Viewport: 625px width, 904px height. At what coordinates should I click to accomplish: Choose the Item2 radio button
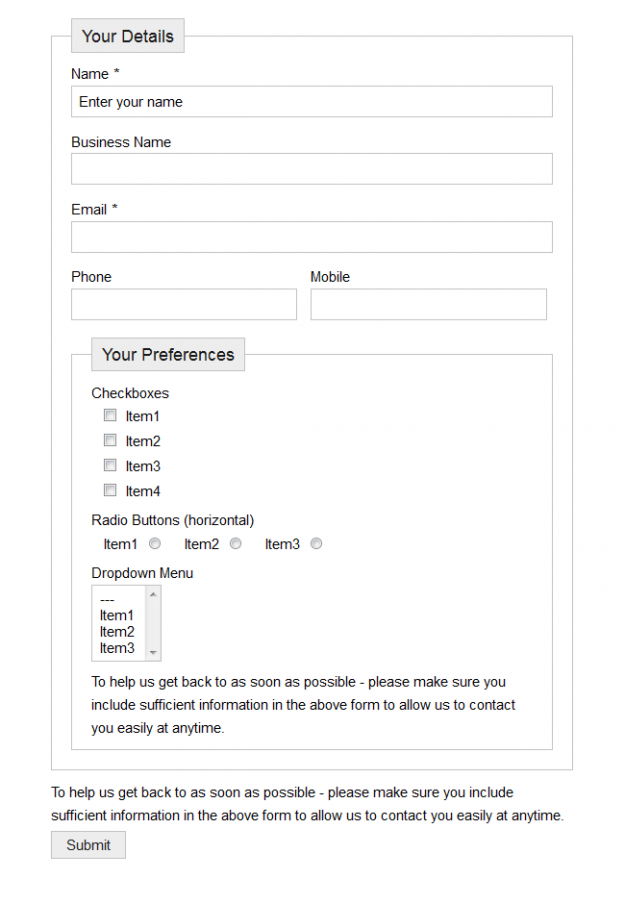(236, 544)
